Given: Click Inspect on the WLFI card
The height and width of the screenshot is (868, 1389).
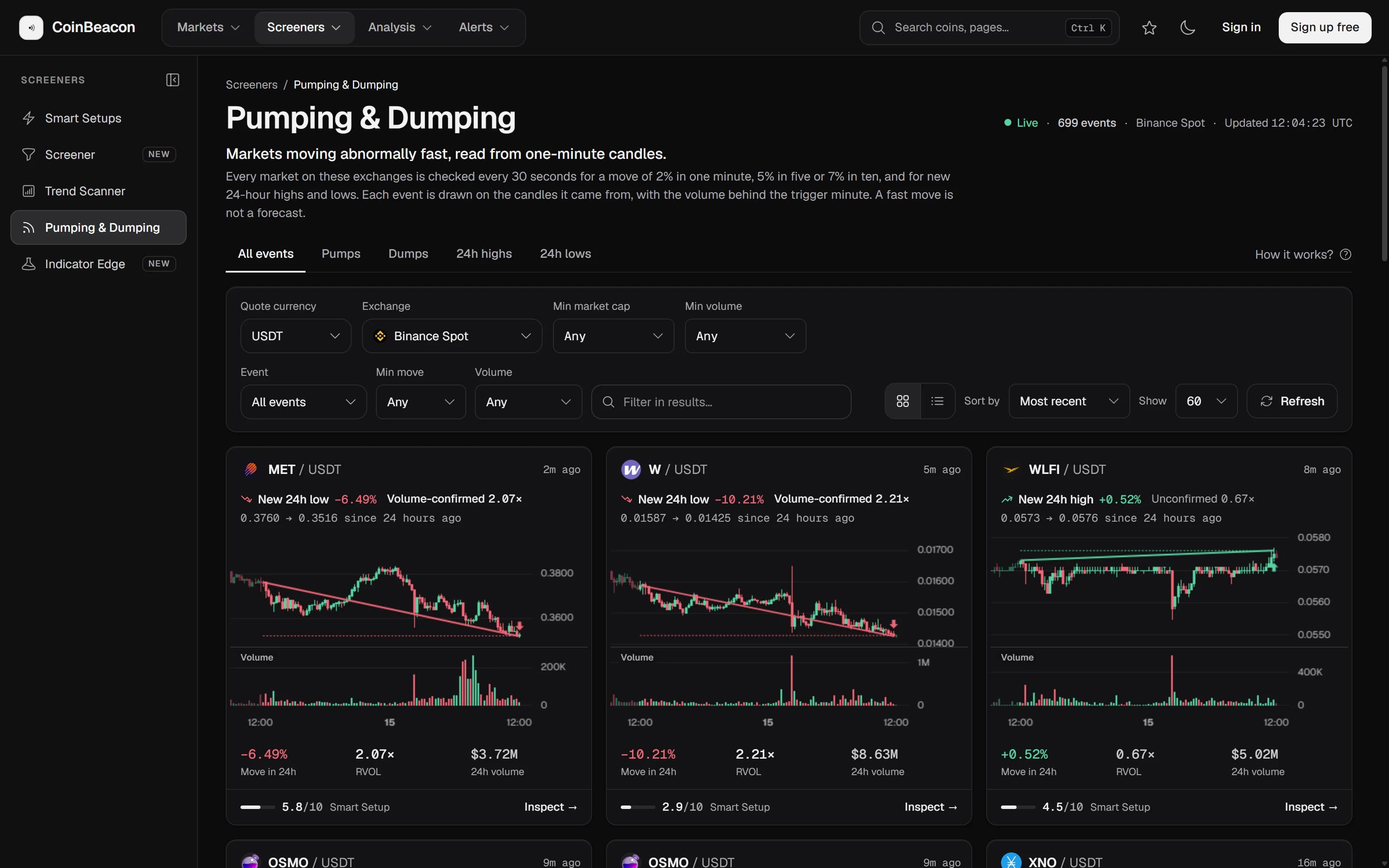Looking at the screenshot, I should pos(1311,806).
